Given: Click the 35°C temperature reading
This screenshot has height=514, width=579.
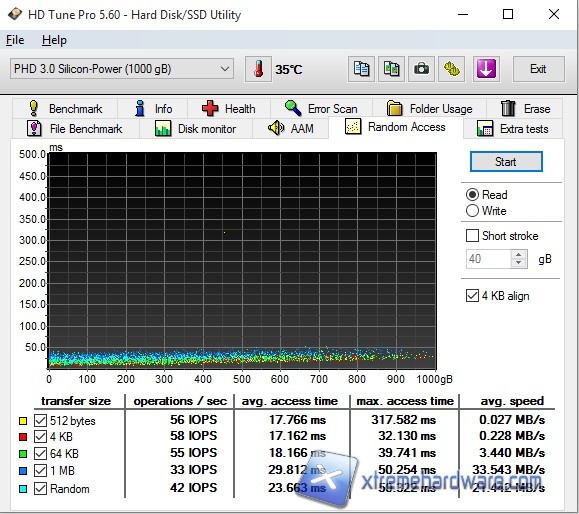Looking at the screenshot, I should click(289, 69).
